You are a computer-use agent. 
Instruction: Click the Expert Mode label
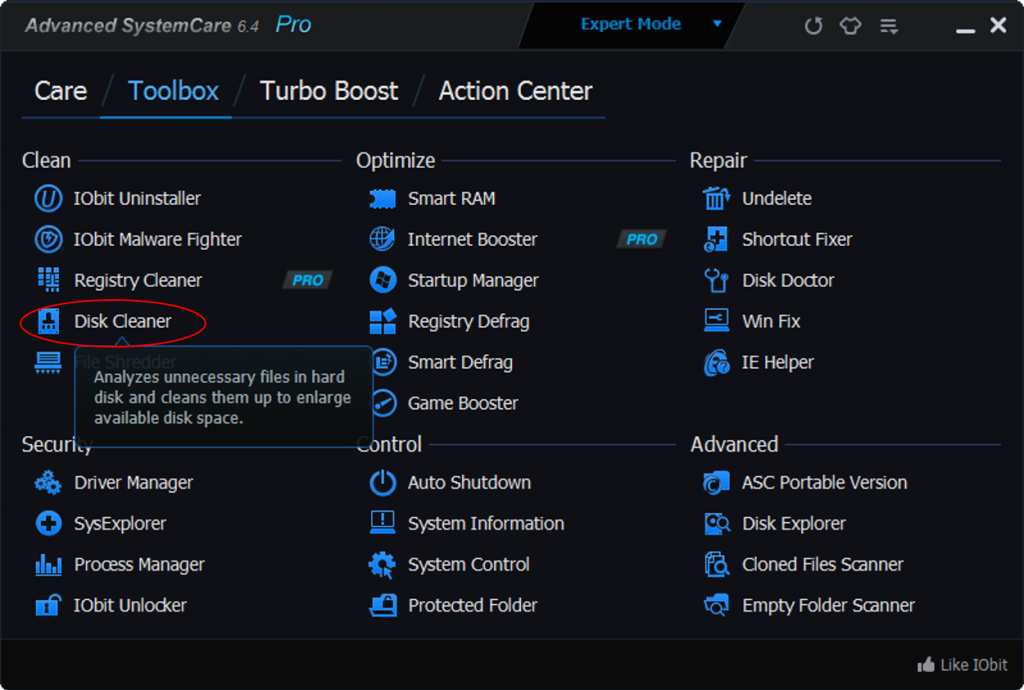click(631, 24)
